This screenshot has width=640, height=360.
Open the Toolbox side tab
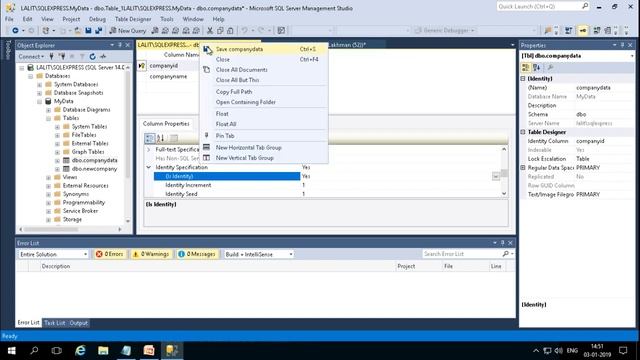[7, 50]
